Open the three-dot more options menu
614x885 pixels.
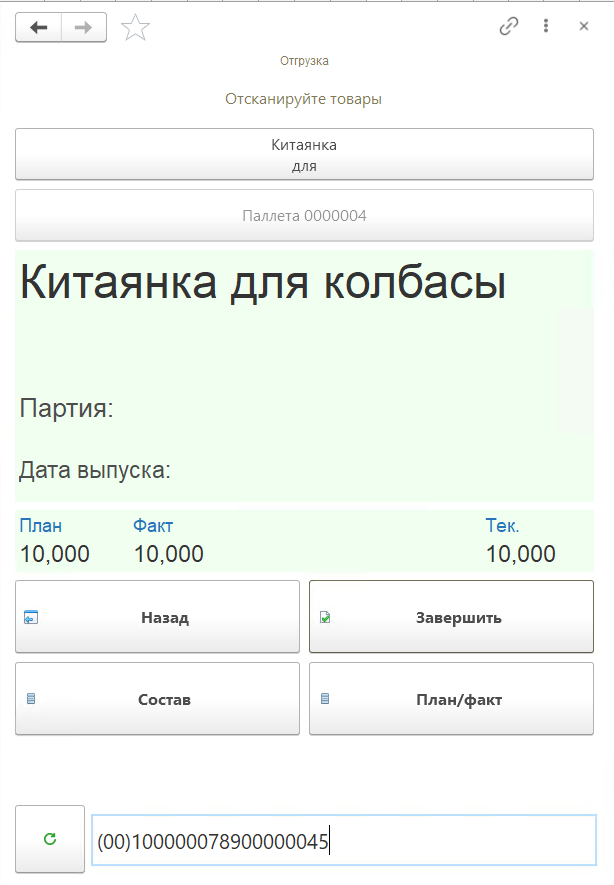click(546, 27)
